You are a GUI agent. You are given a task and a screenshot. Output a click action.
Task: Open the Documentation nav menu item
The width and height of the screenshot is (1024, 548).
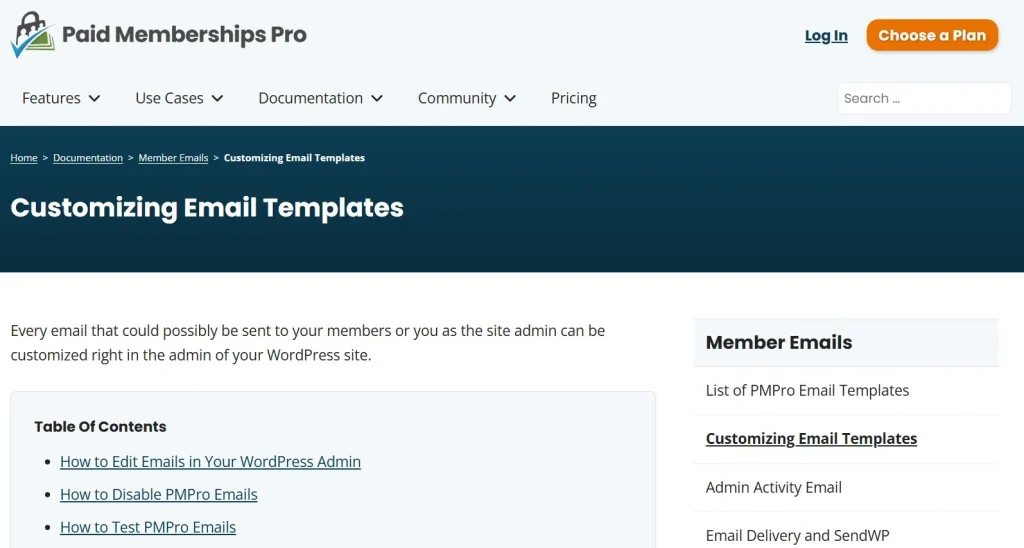click(310, 98)
